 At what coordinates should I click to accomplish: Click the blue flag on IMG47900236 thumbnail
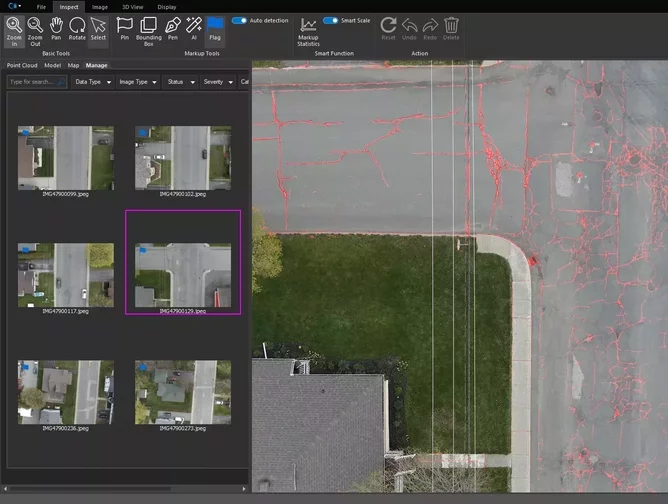(26, 367)
